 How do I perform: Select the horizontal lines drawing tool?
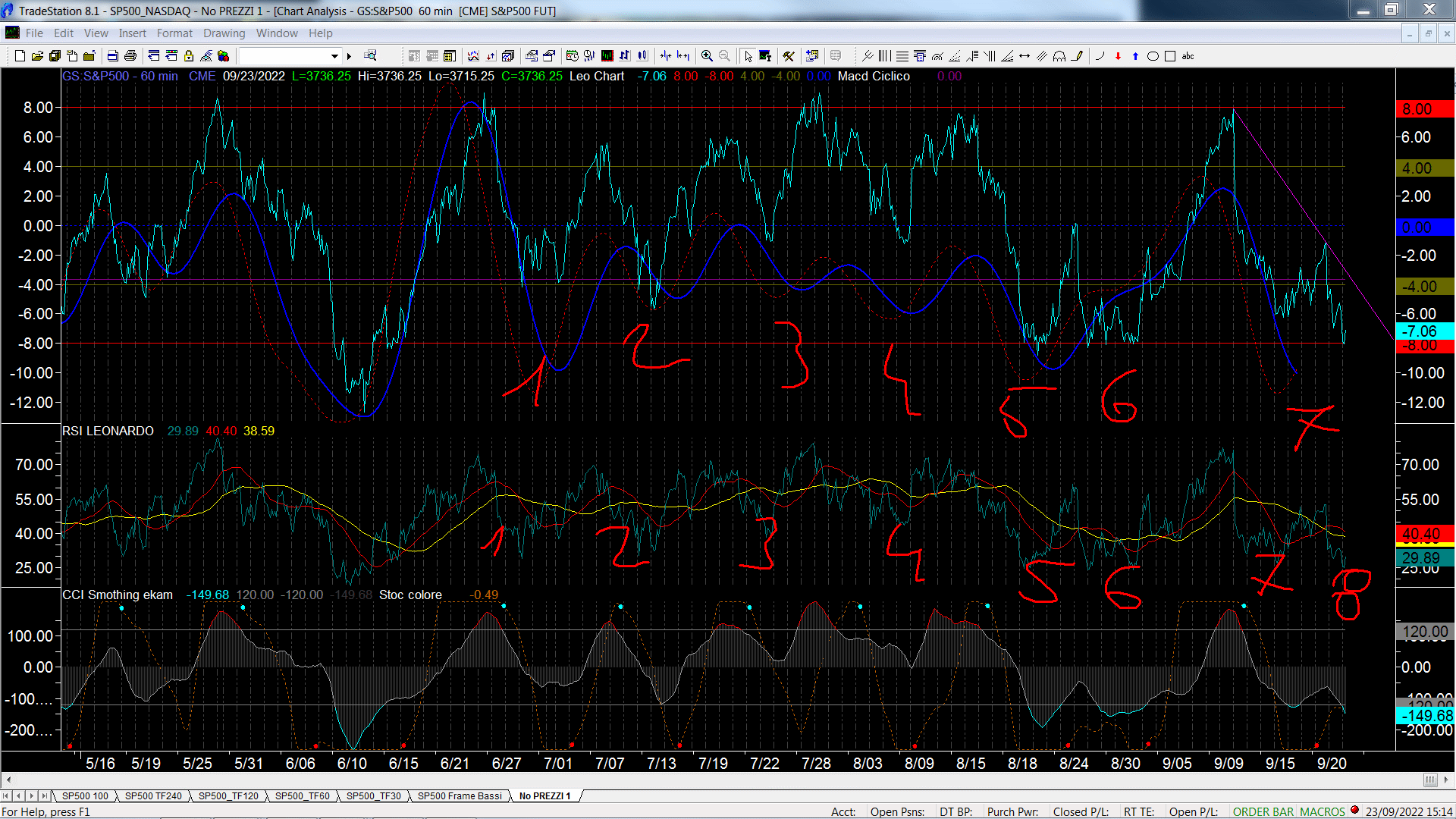click(902, 56)
